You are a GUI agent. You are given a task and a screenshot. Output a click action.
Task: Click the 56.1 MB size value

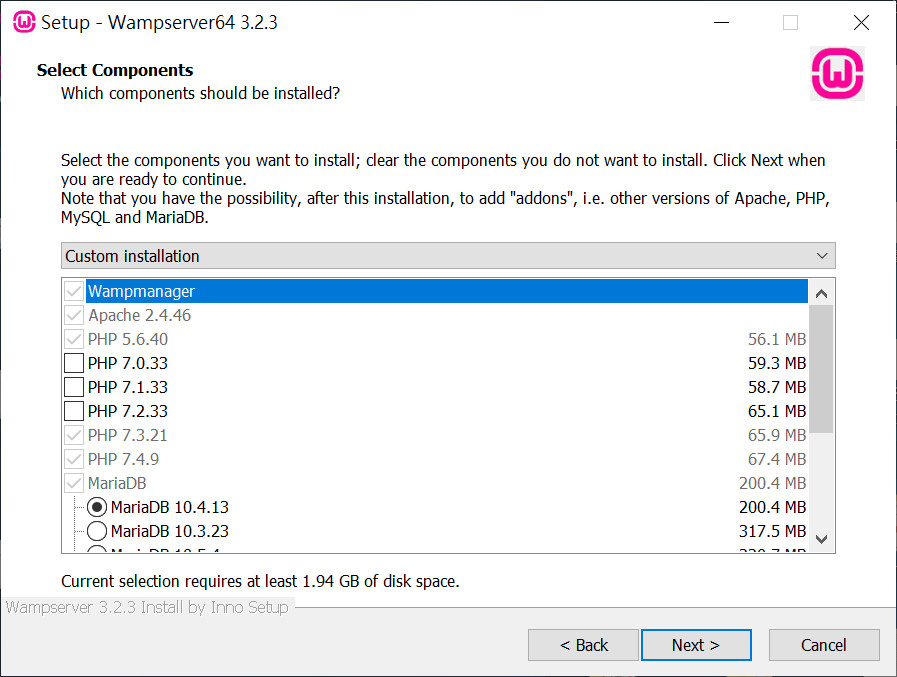[777, 339]
